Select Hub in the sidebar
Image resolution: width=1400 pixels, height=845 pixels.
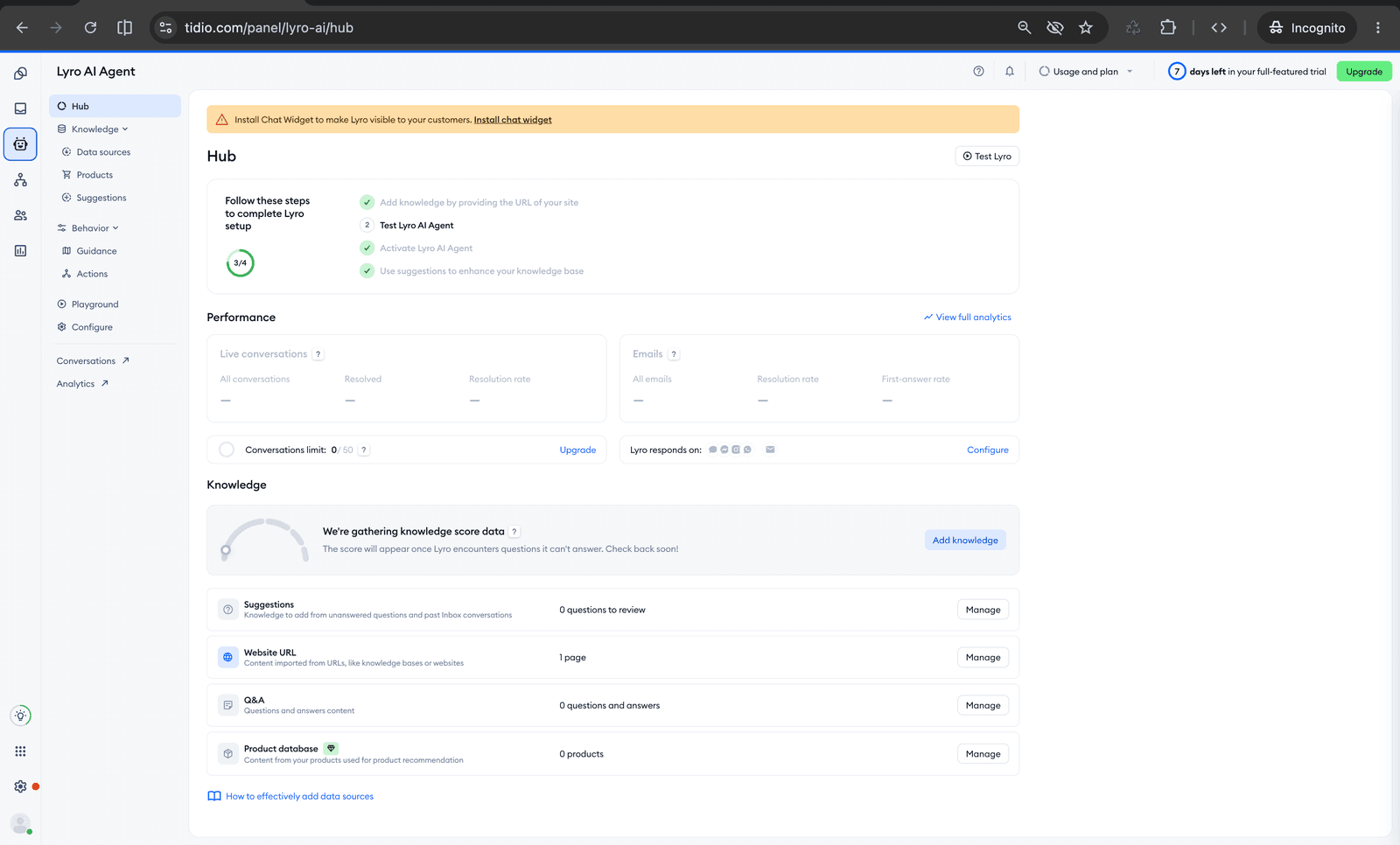pos(115,106)
